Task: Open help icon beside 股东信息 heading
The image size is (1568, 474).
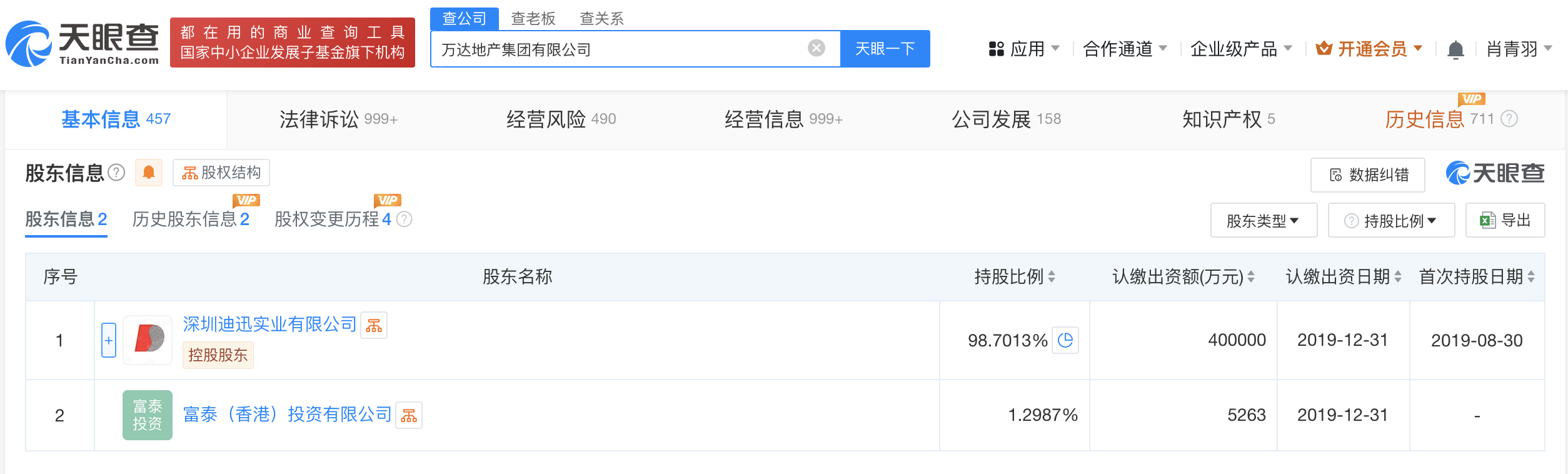Action: (116, 173)
